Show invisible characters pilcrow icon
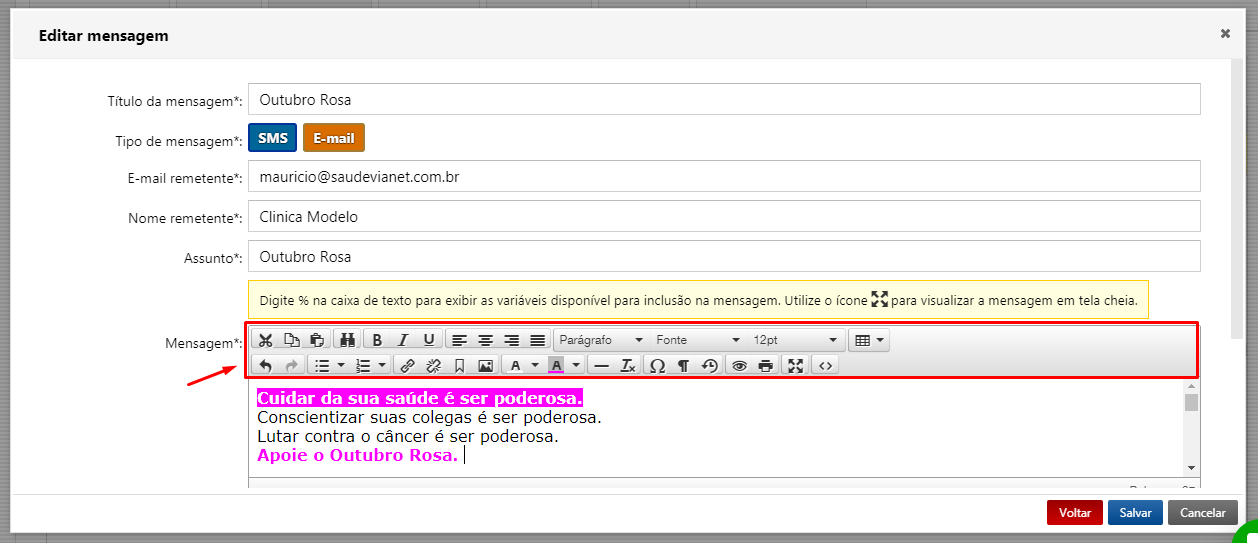Image resolution: width=1258 pixels, height=543 pixels. [x=683, y=366]
